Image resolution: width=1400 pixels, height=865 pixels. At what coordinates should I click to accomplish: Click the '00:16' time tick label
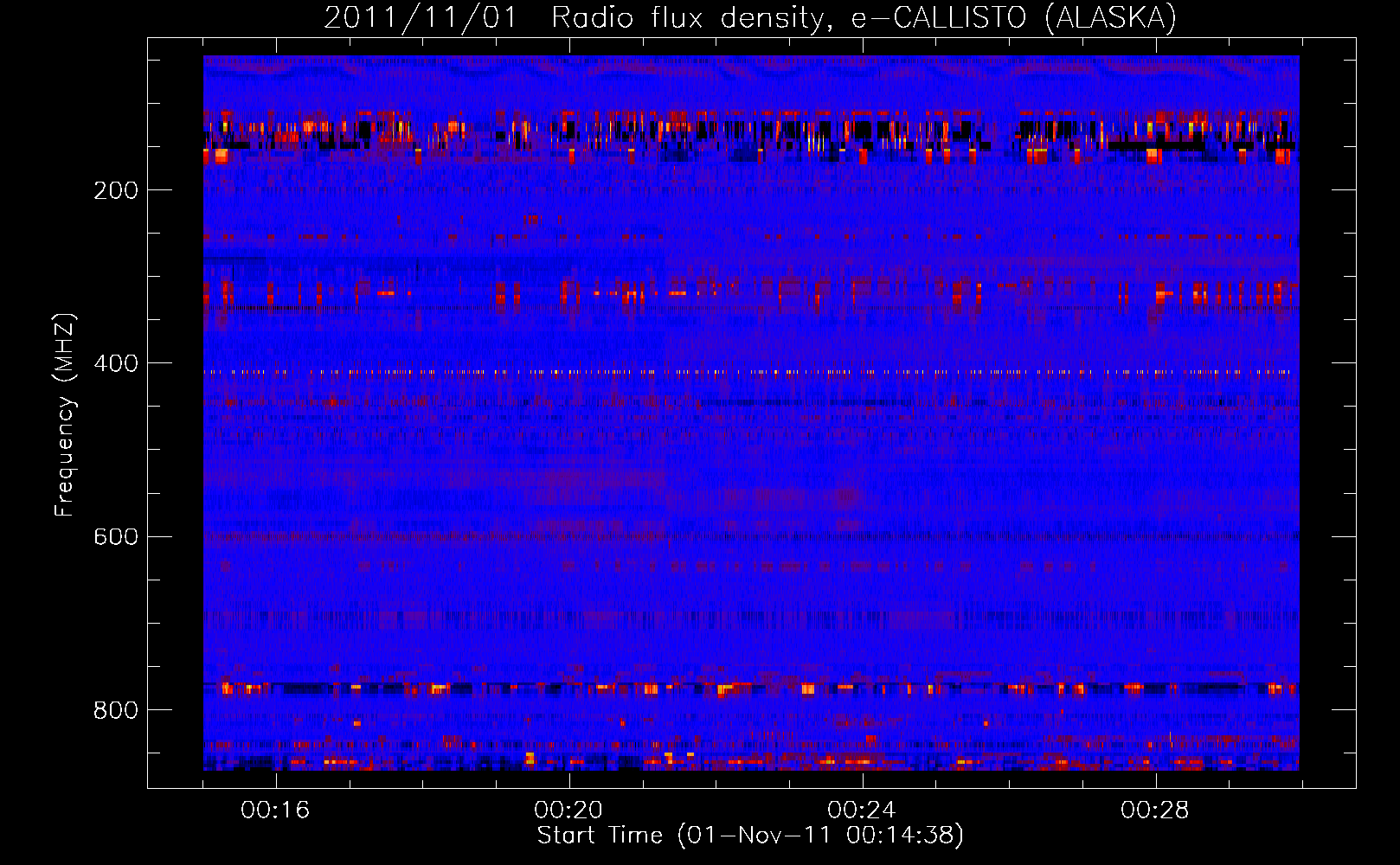coord(275,810)
